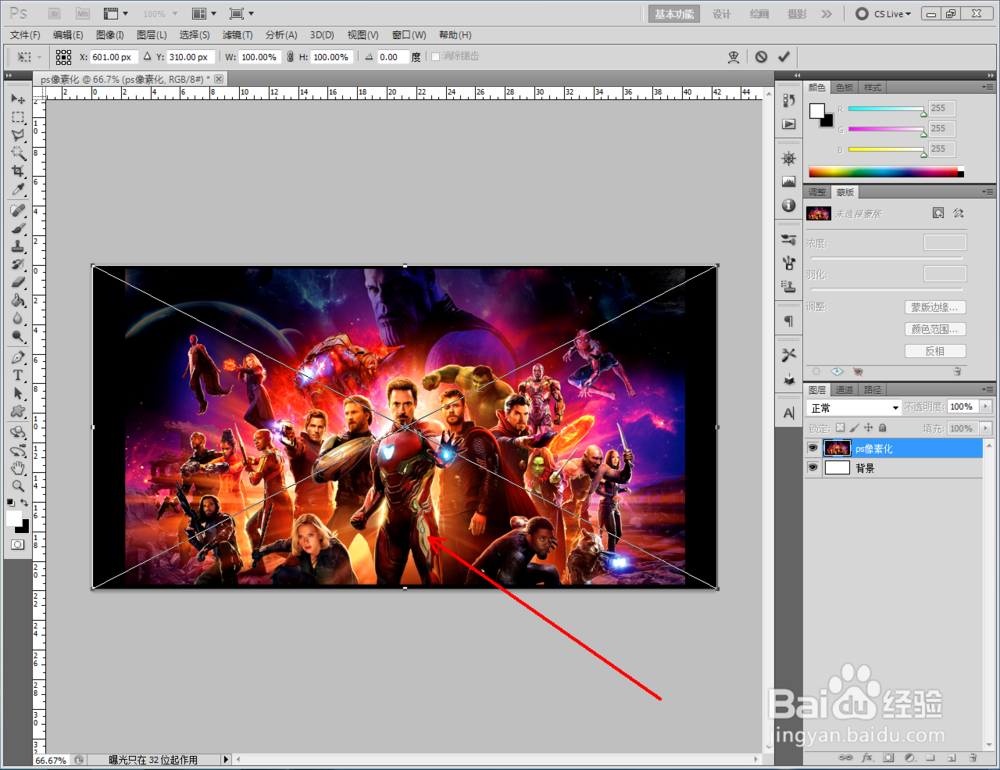Select the Rectangular Marquee tool

pyautogui.click(x=18, y=117)
